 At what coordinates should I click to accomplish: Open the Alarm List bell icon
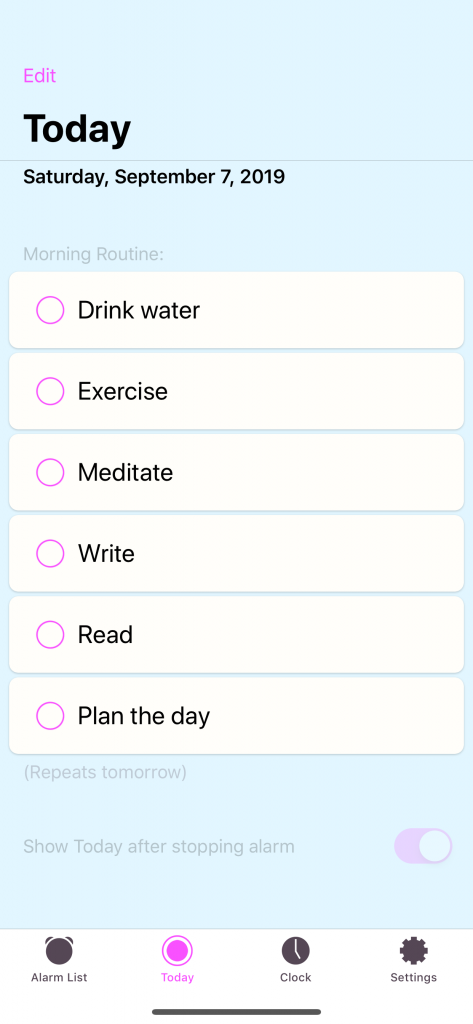pos(59,950)
